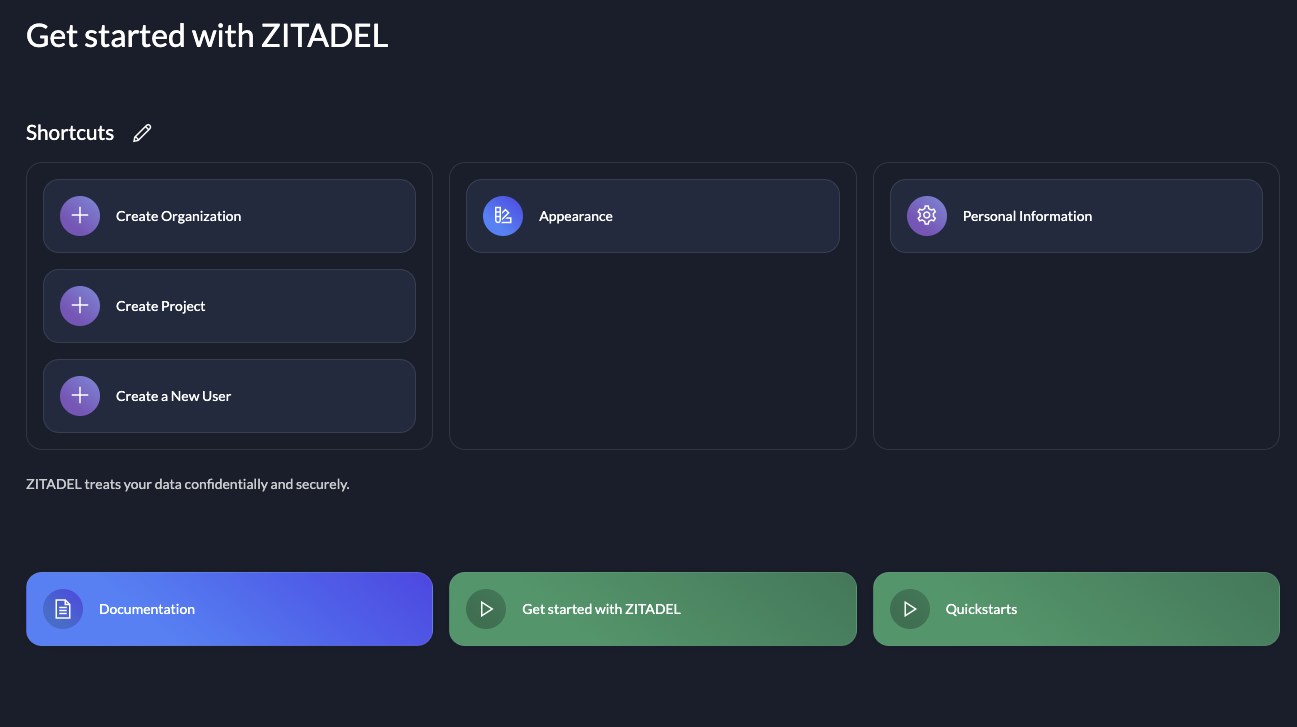
Task: Edit shortcuts using the pencil icon
Action: click(142, 132)
